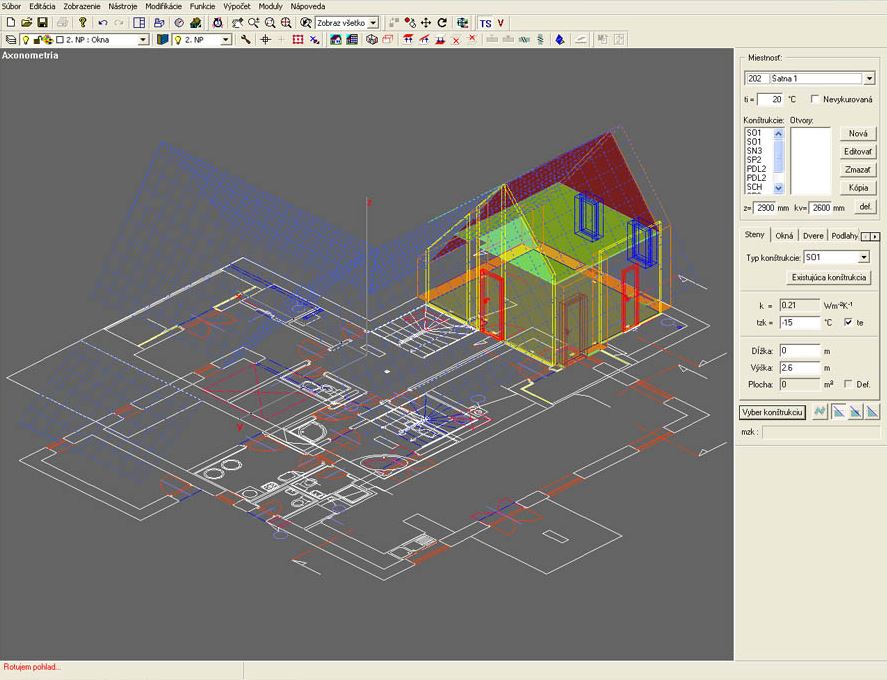Click the rotate view circular arrow icon

(441, 22)
